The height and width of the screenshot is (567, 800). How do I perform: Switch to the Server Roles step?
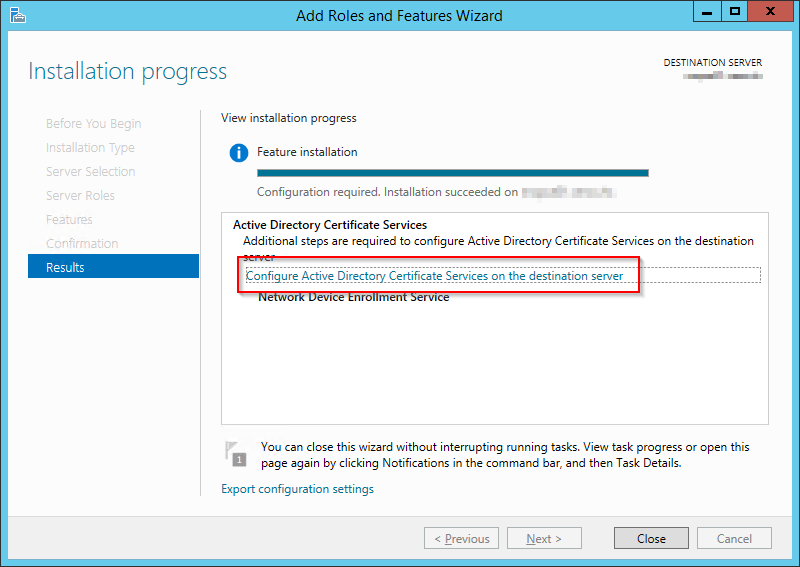point(80,196)
